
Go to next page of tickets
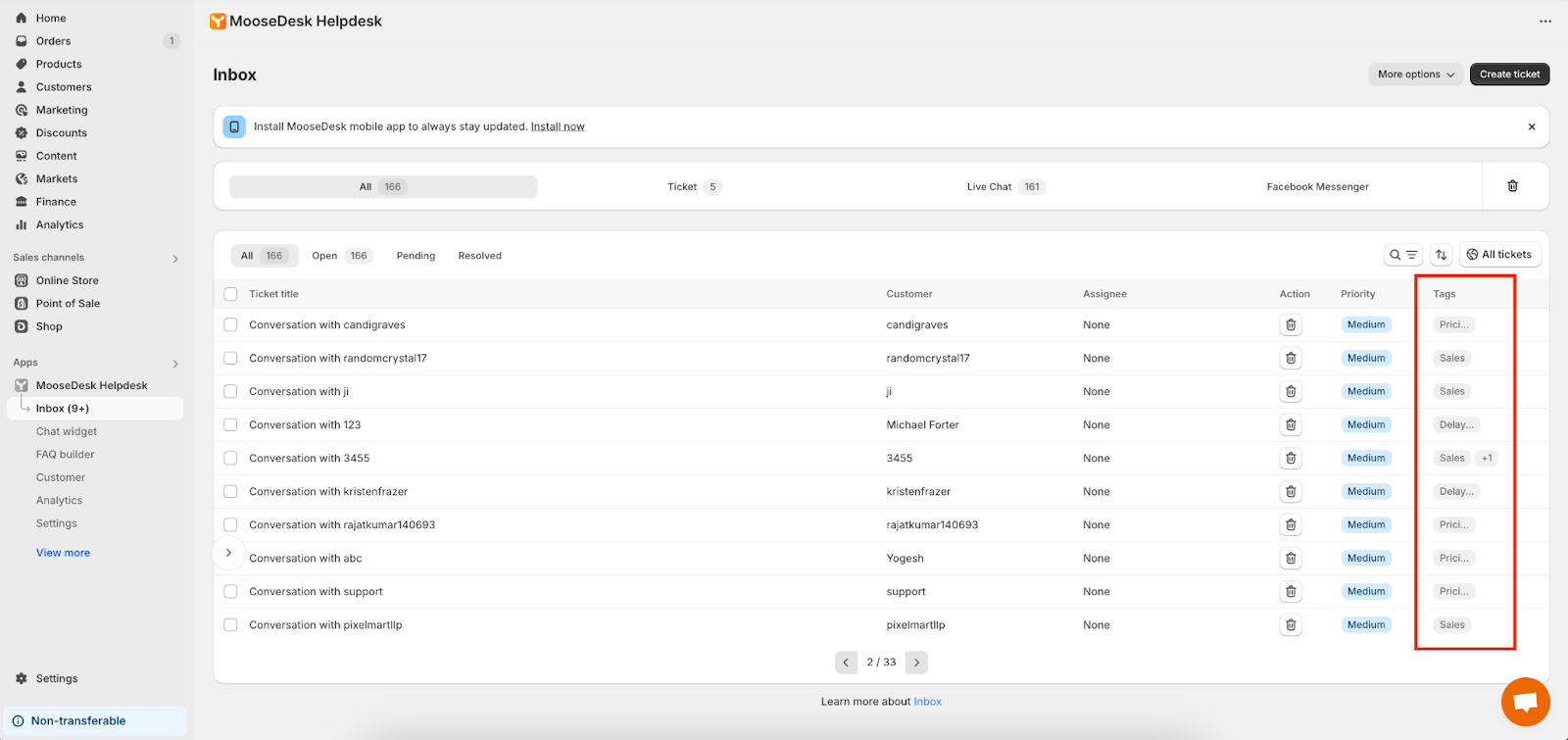916,663
